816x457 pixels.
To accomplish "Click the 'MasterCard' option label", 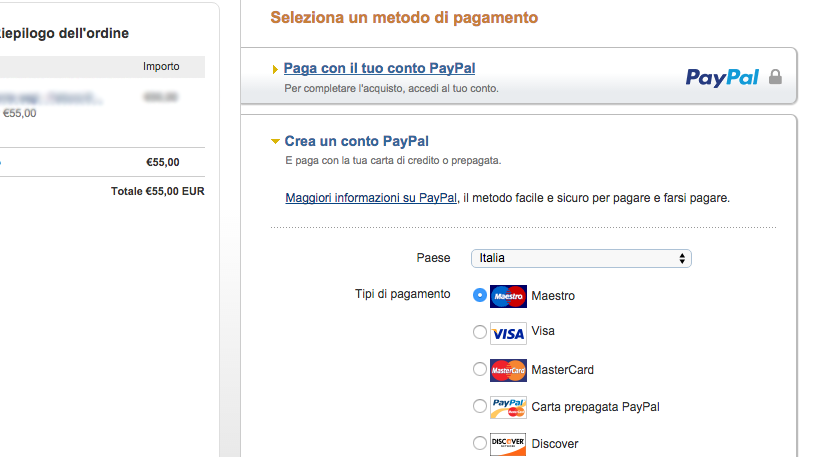I will [x=563, y=370].
